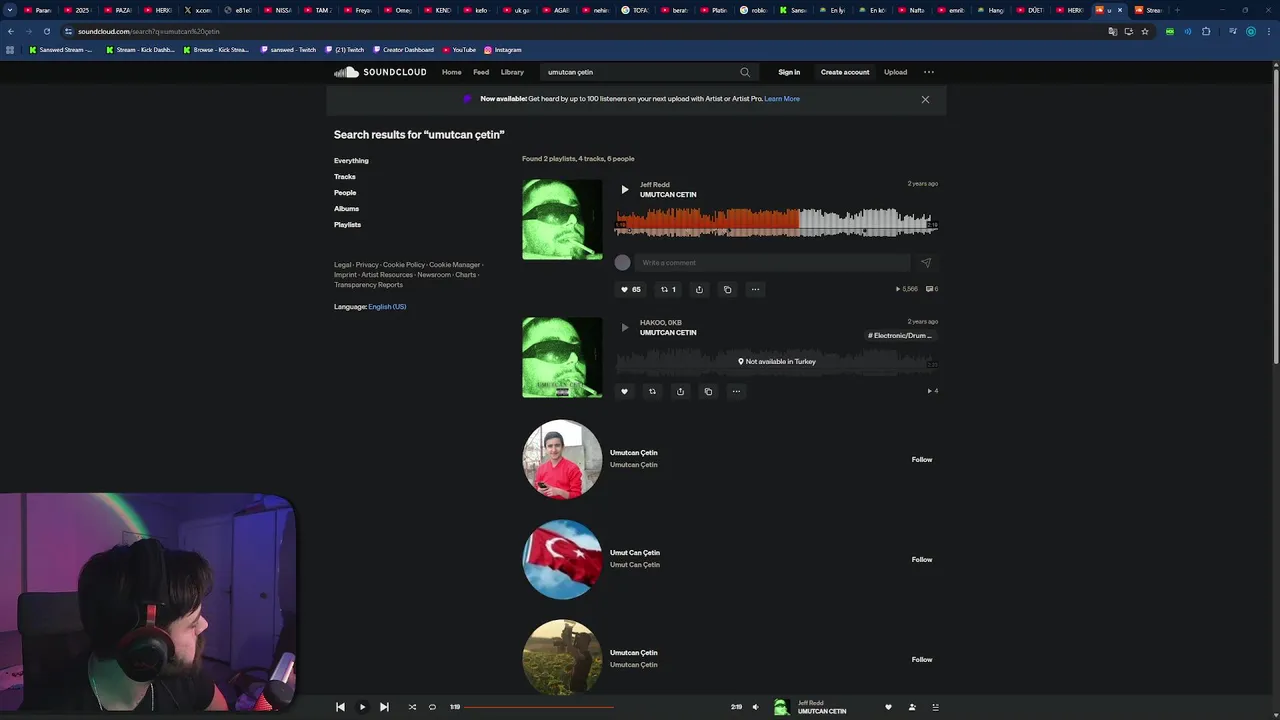Screen dimensions: 1280x720
Task: Open the Cookie Policy footer link
Action: pyautogui.click(x=404, y=265)
